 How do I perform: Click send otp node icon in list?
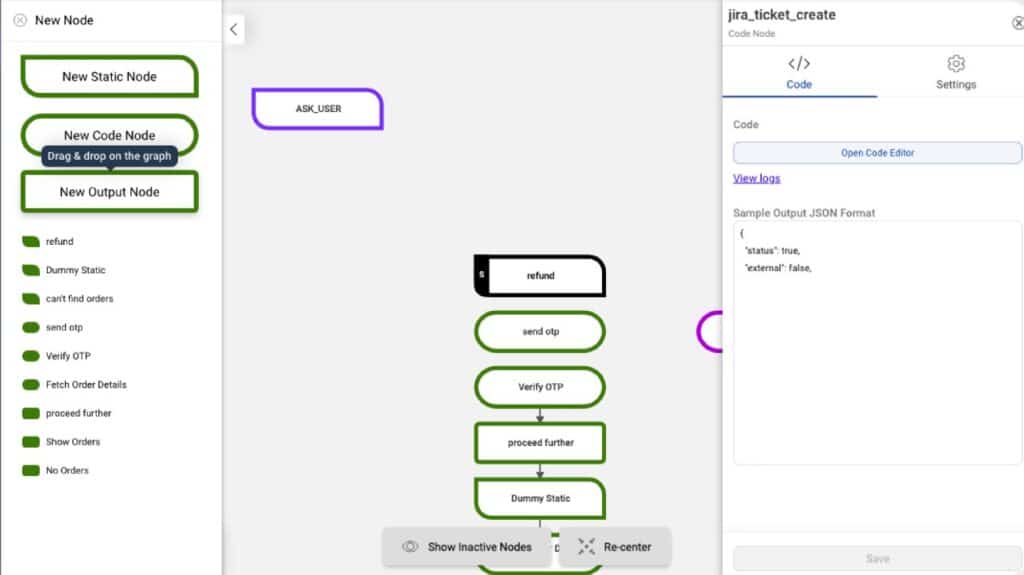[x=31, y=327]
